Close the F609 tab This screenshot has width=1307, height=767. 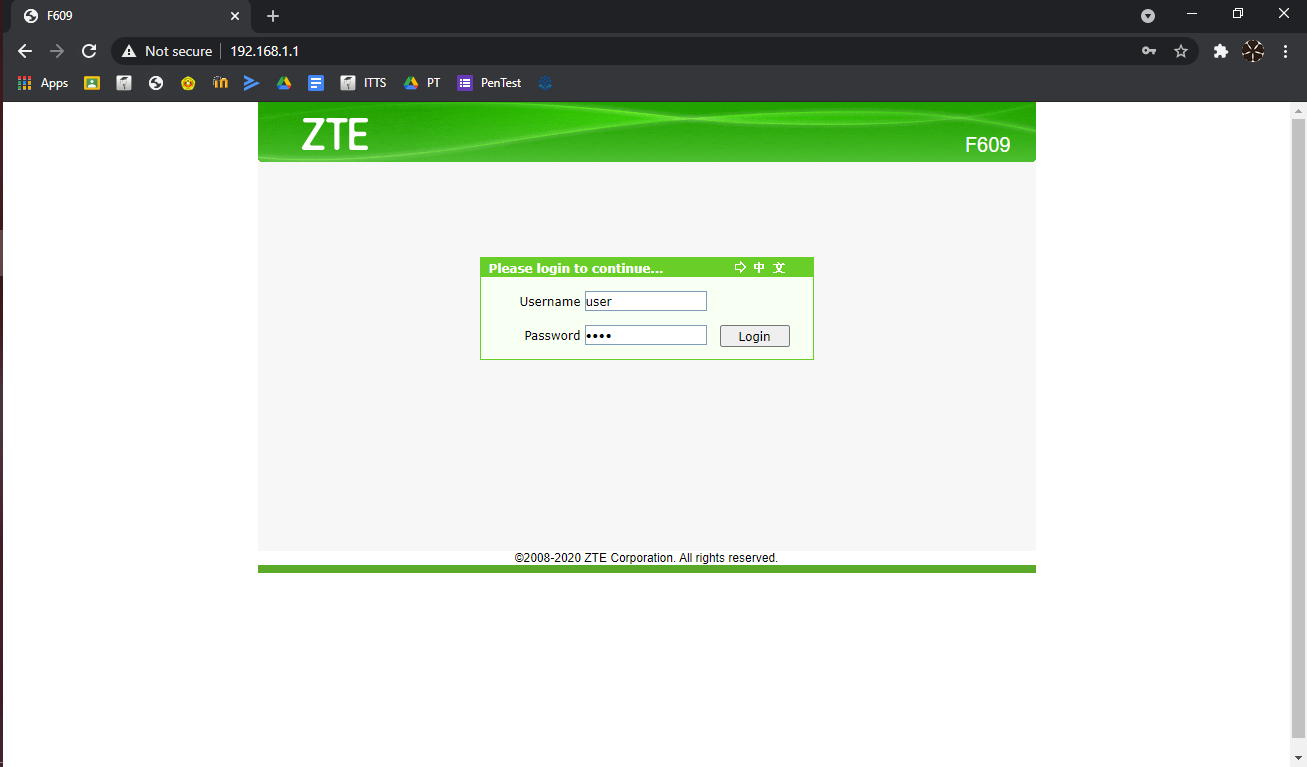tap(235, 16)
